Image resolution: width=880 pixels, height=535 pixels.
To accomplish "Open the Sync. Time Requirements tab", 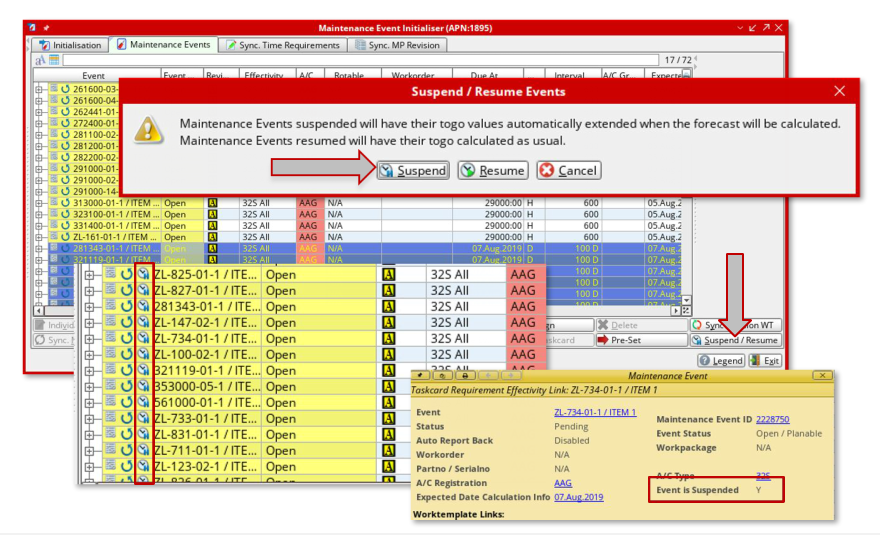I will point(283,45).
